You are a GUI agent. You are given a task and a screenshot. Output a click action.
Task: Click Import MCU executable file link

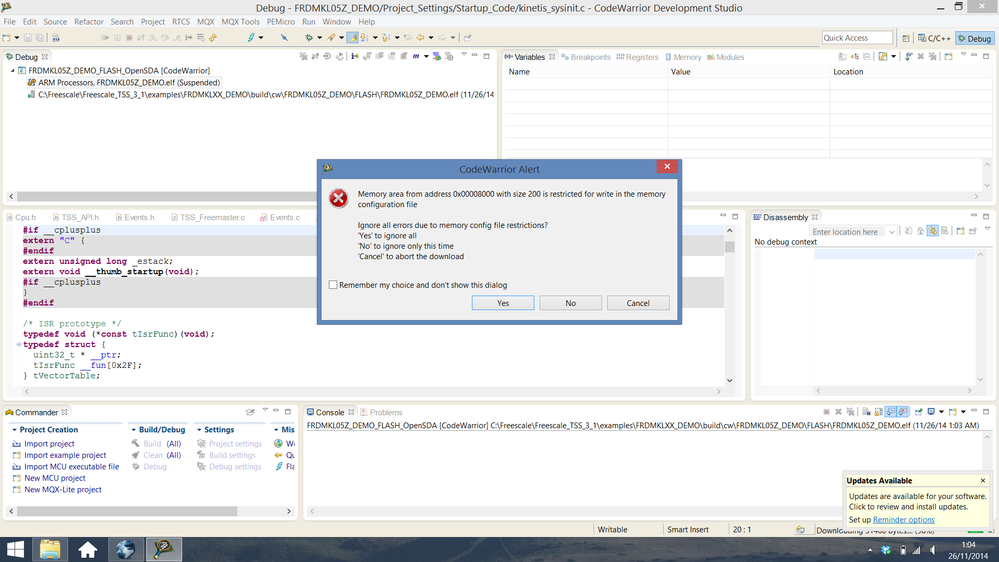coord(71,466)
